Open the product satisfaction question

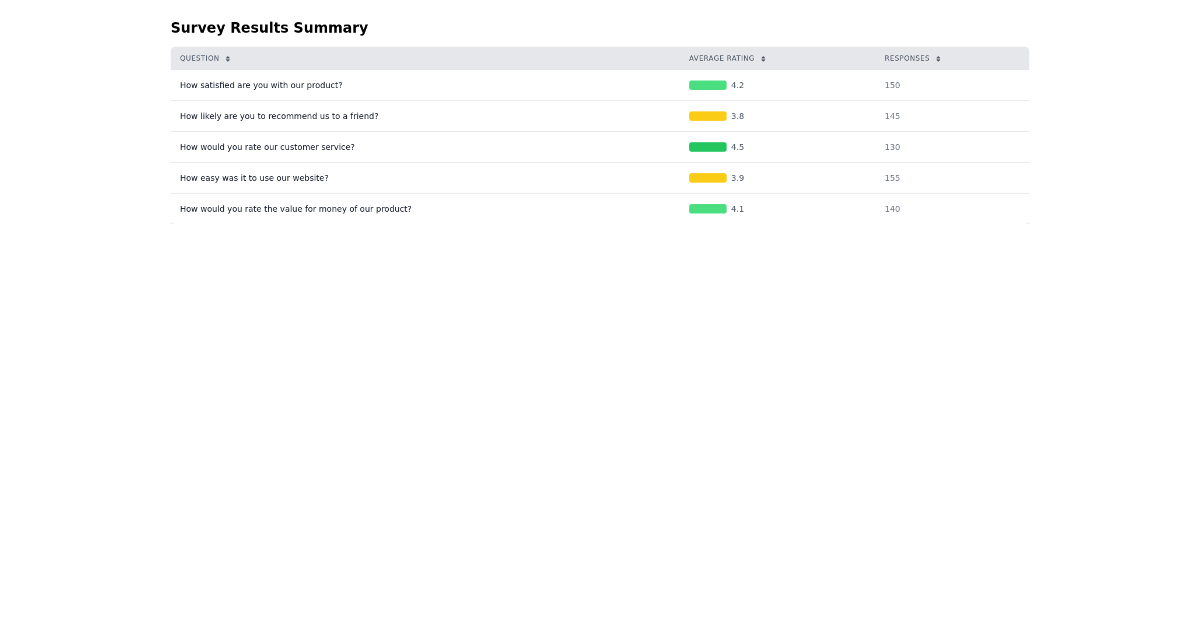[260, 85]
